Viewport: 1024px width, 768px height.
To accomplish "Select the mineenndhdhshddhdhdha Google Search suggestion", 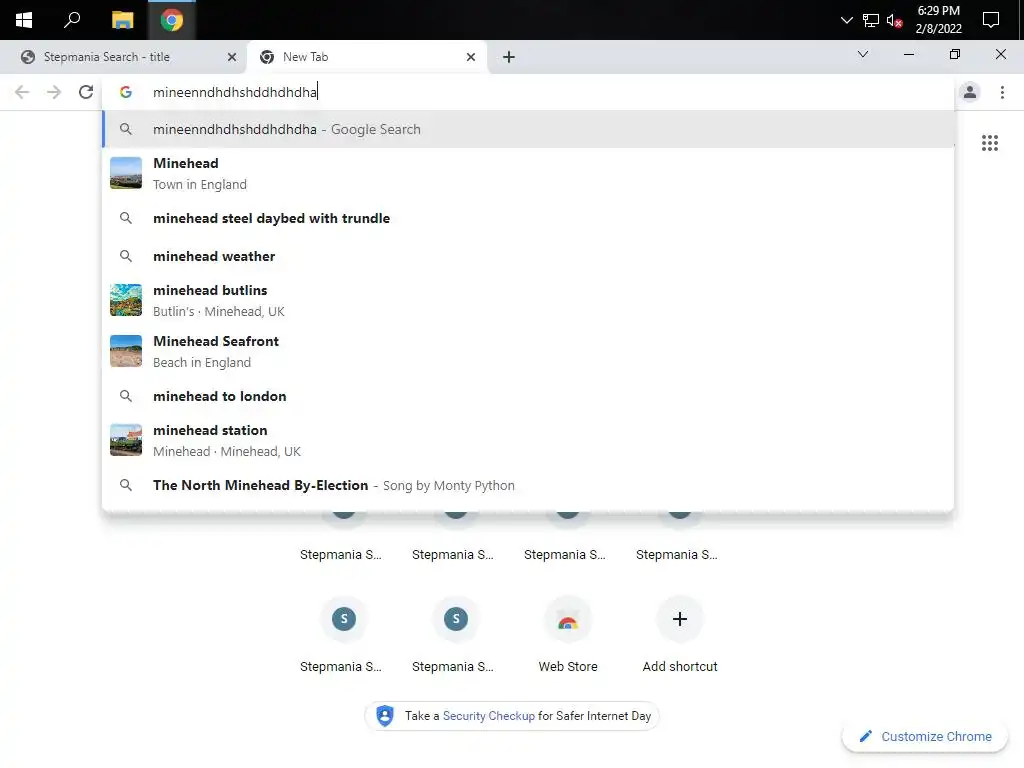I will [x=528, y=129].
